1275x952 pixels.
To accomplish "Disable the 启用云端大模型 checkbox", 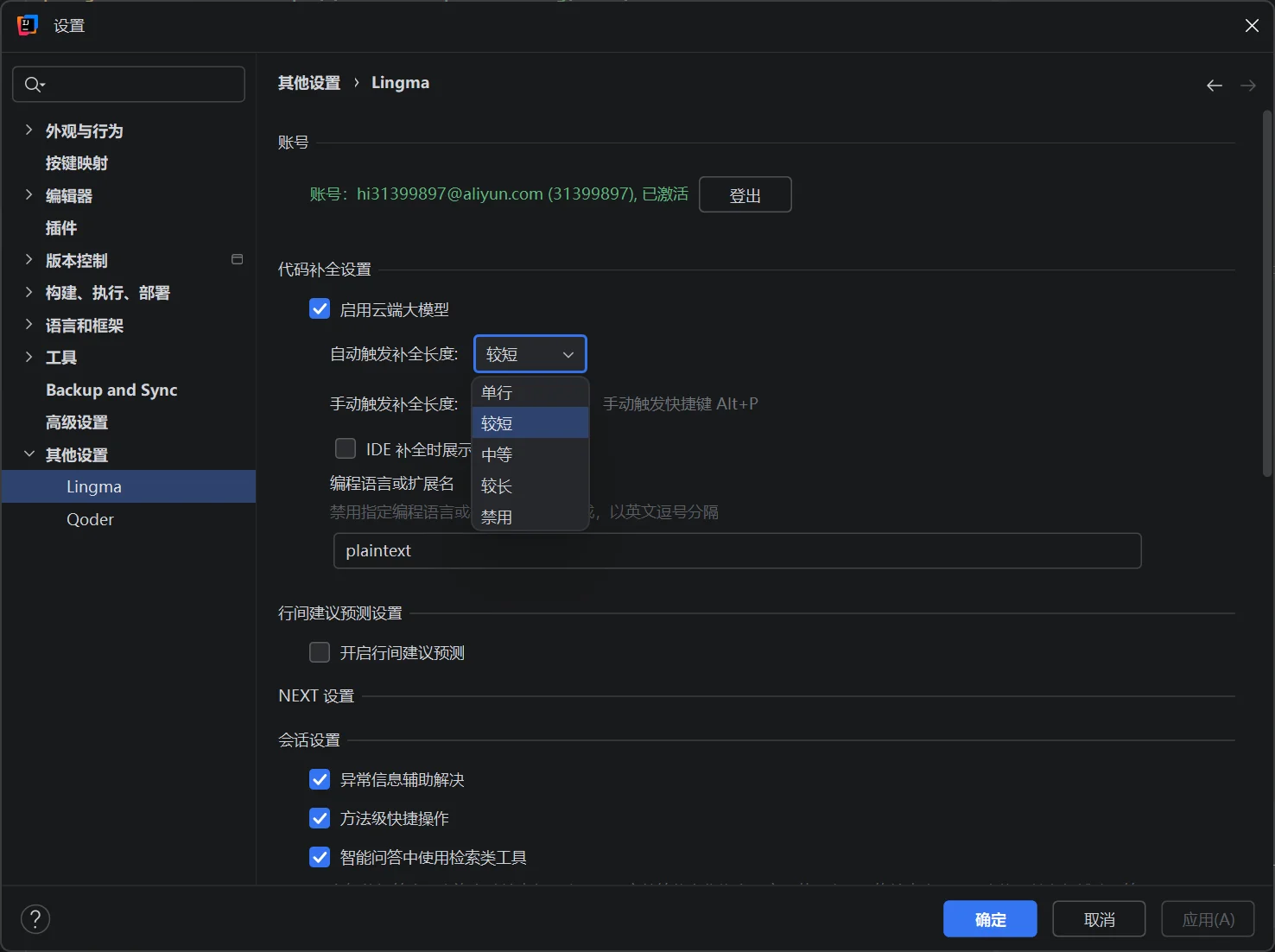I will (320, 309).
